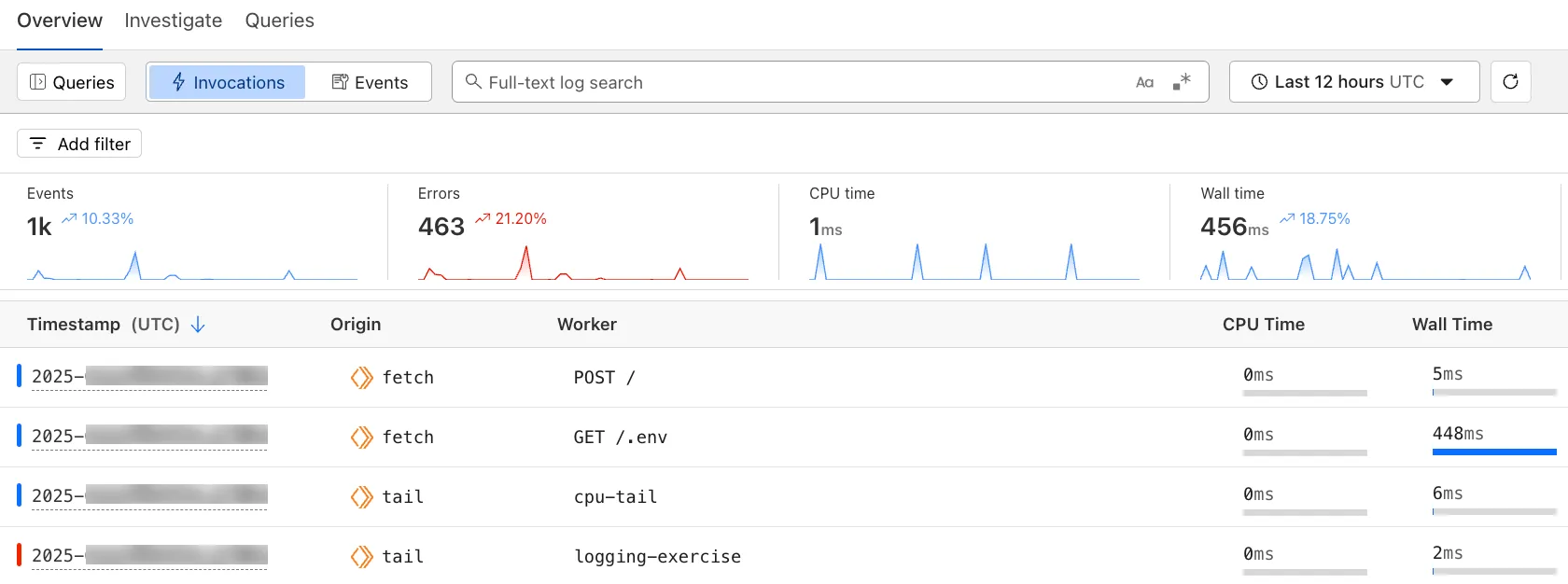The height and width of the screenshot is (584, 1568).
Task: Click the Workers icon beside cpu-tail
Action: point(361,496)
